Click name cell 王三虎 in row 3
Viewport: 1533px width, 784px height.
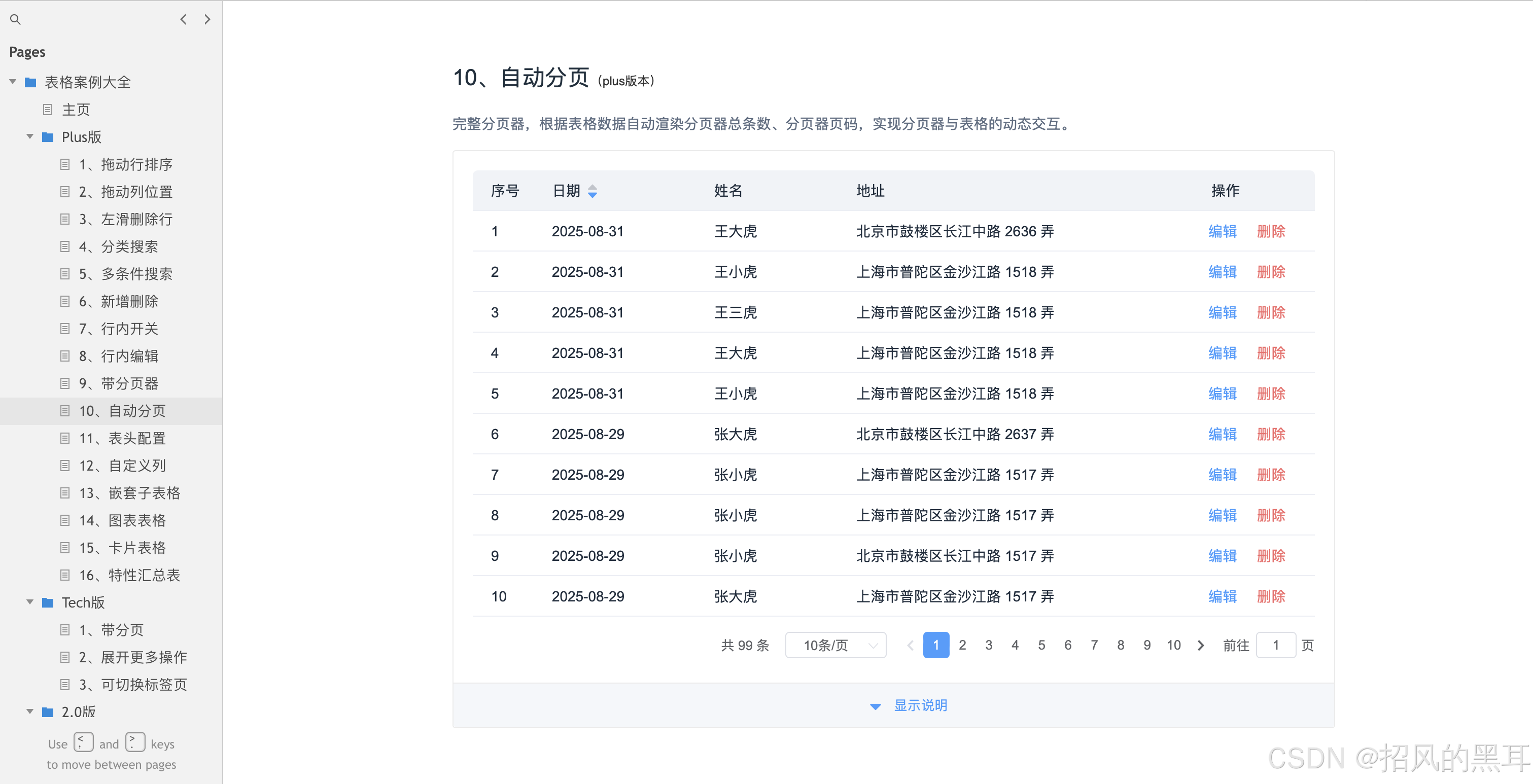click(736, 313)
